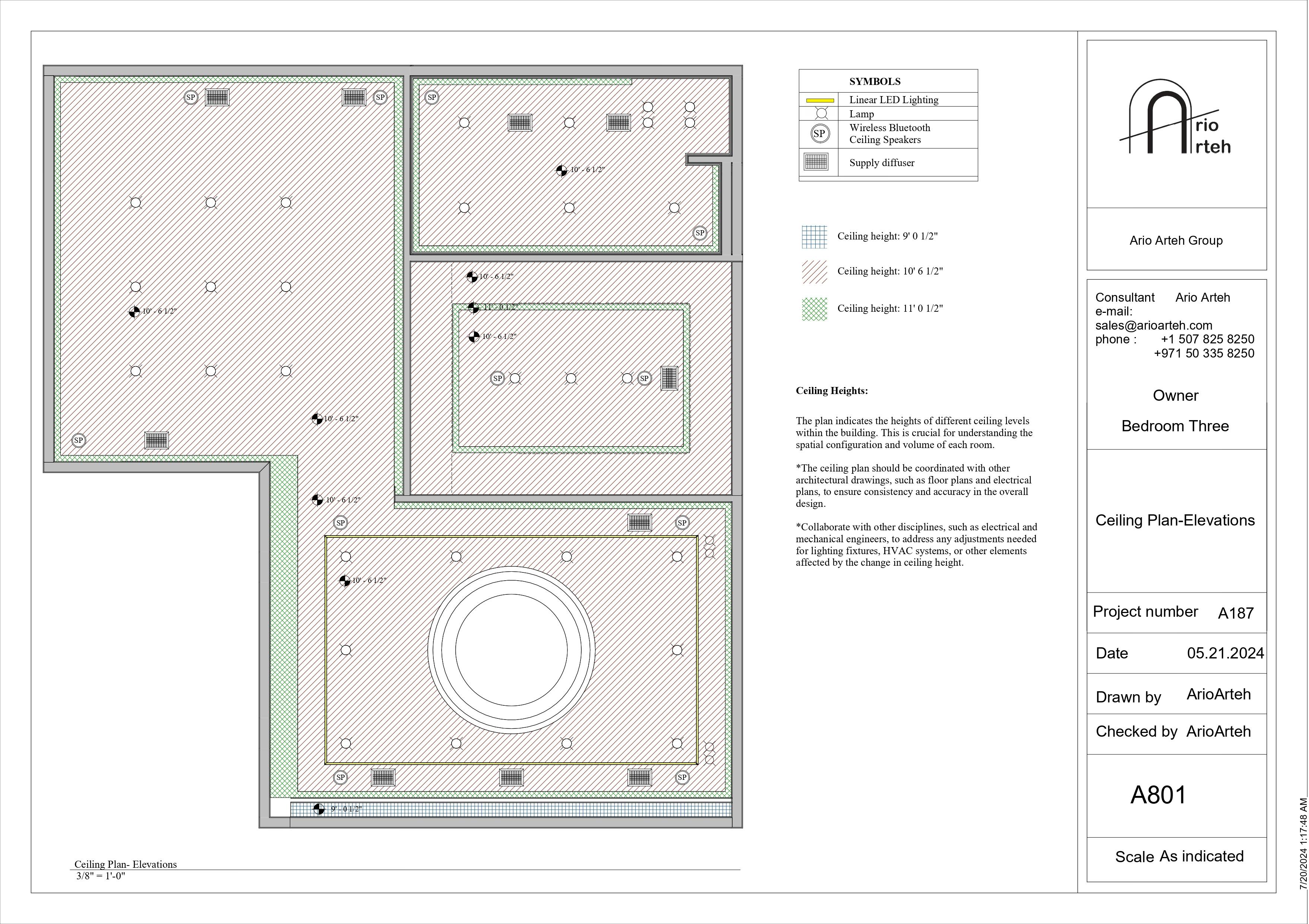Click the 'Ceiling height: 9' 0 1/2"' label
Screen dimensions: 1309x924
coord(887,236)
